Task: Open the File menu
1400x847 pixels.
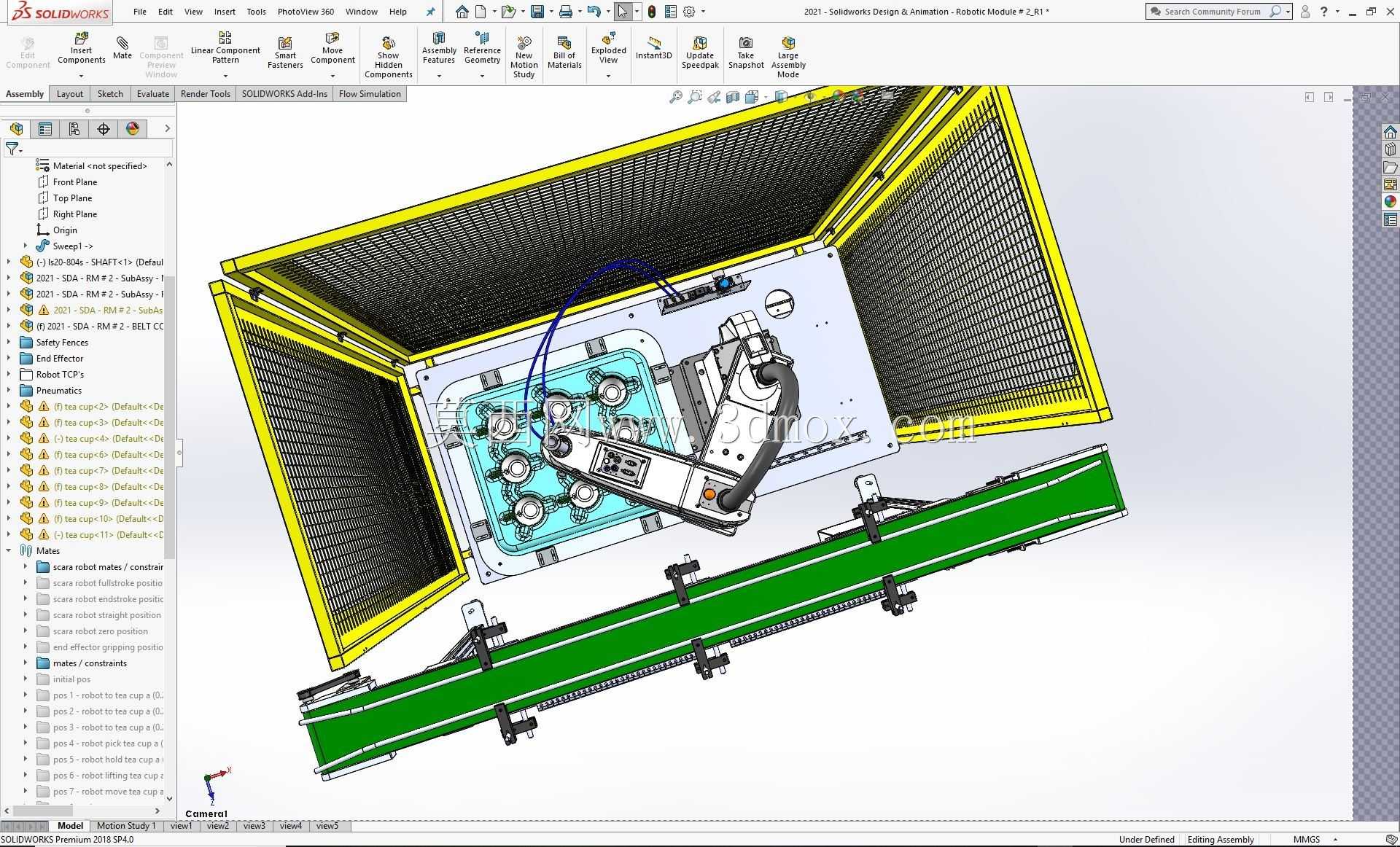Action: point(140,12)
